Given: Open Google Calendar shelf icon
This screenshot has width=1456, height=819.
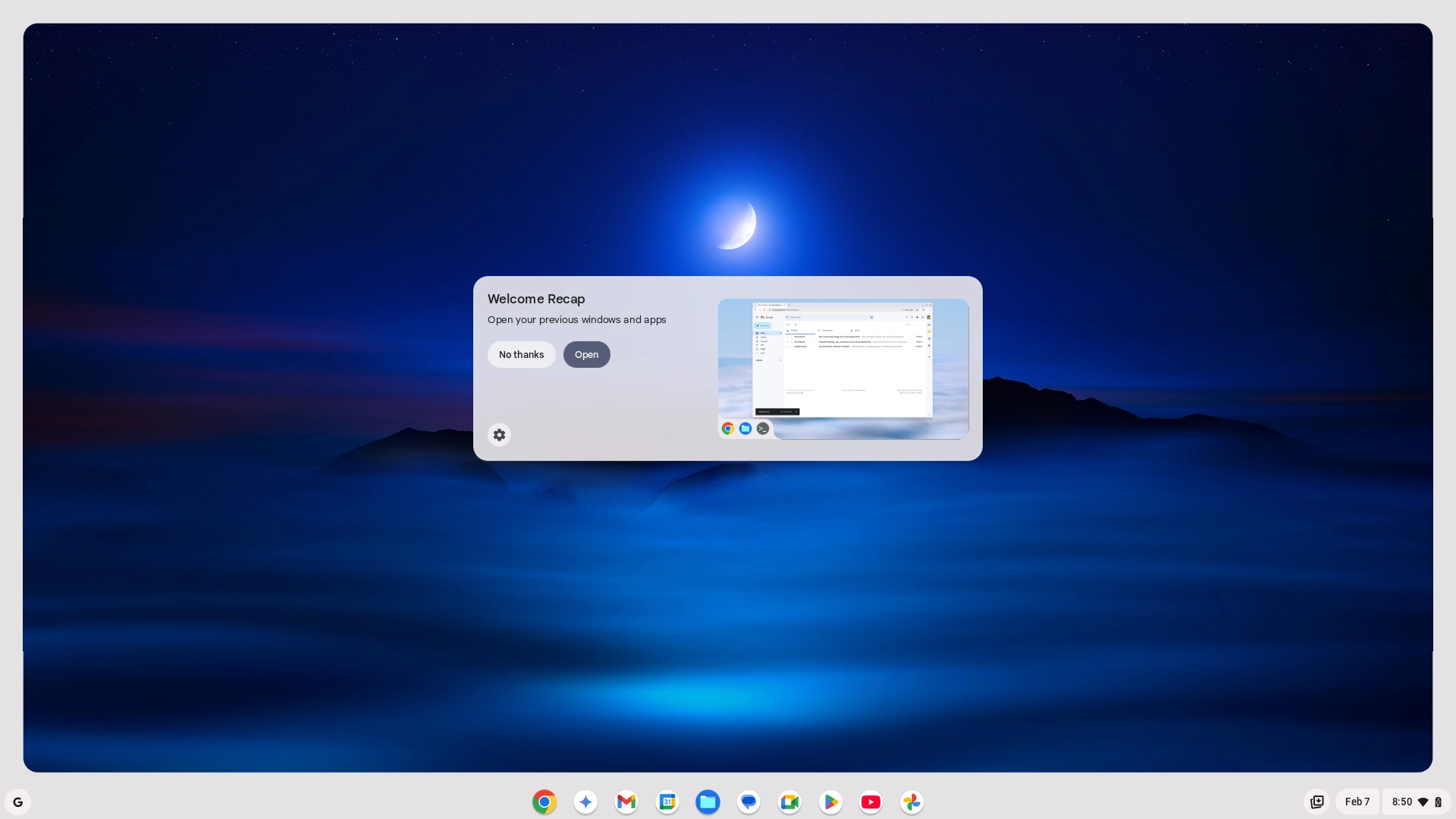Looking at the screenshot, I should [x=667, y=802].
